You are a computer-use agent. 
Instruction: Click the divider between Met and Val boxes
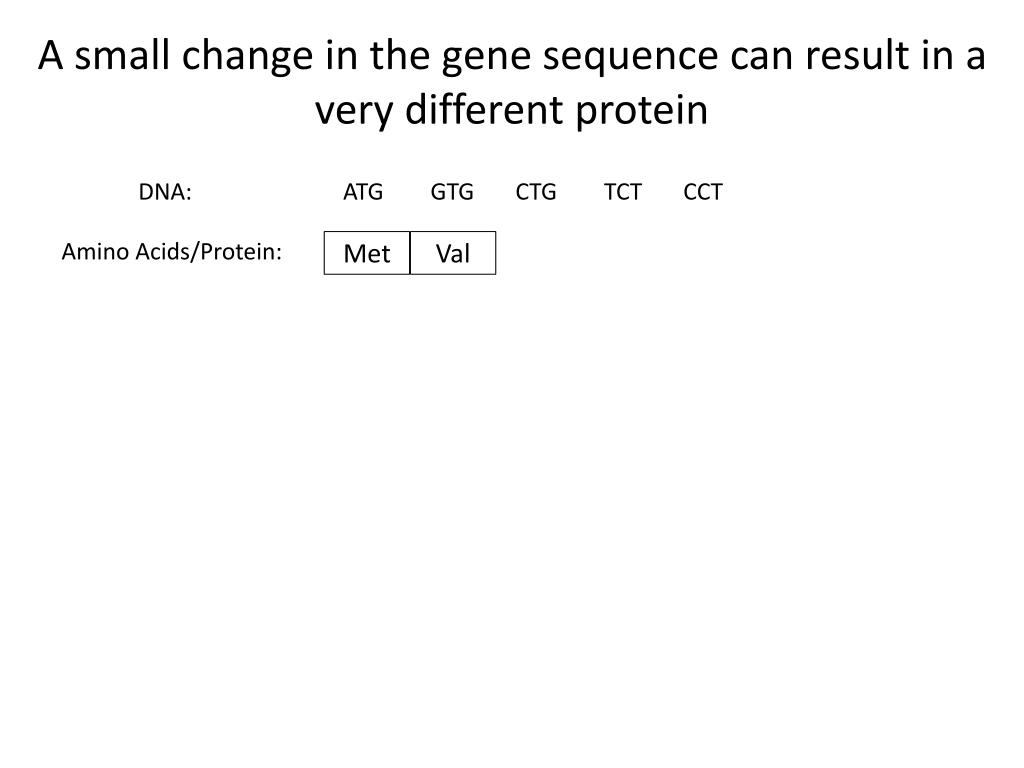pyautogui.click(x=410, y=253)
